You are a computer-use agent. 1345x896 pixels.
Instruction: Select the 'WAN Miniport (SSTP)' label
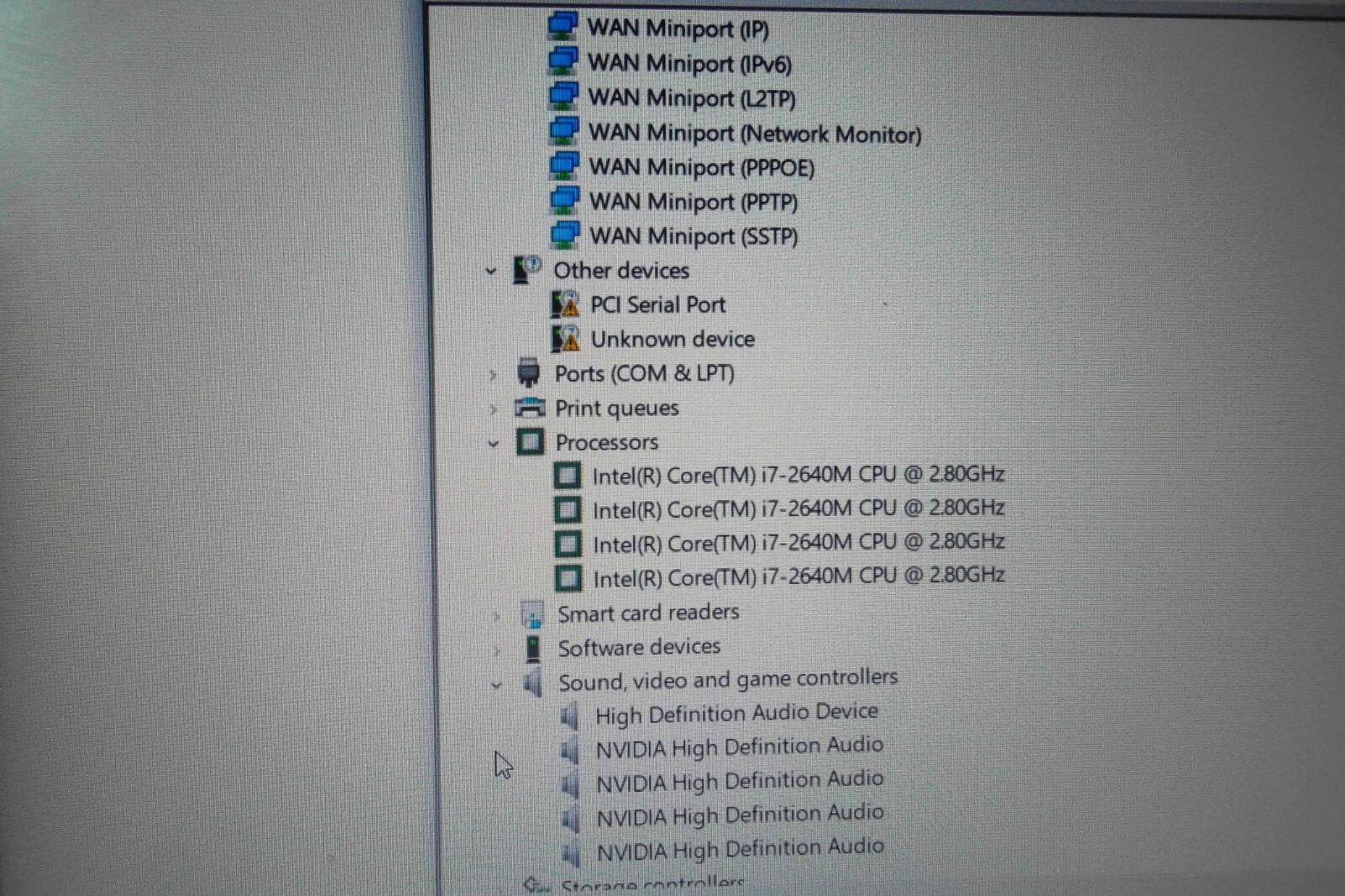694,236
